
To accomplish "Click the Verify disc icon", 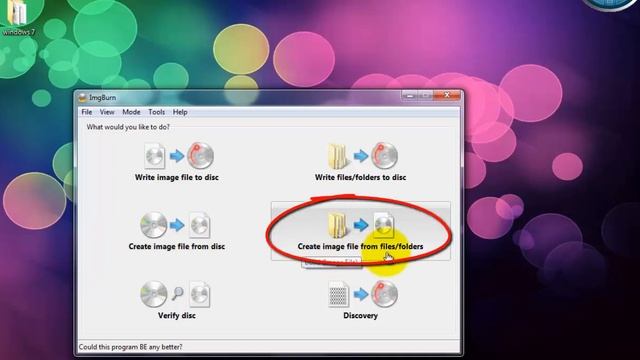I will click(x=175, y=294).
